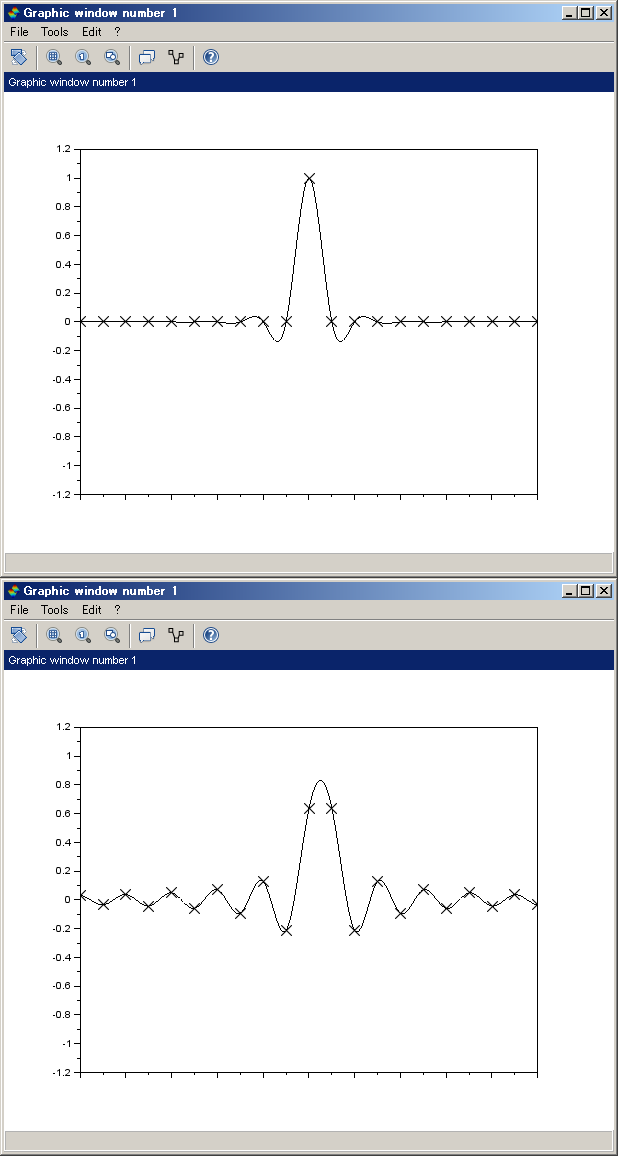Open Edit menu in lower graphic window
618x1156 pixels.
coord(91,610)
